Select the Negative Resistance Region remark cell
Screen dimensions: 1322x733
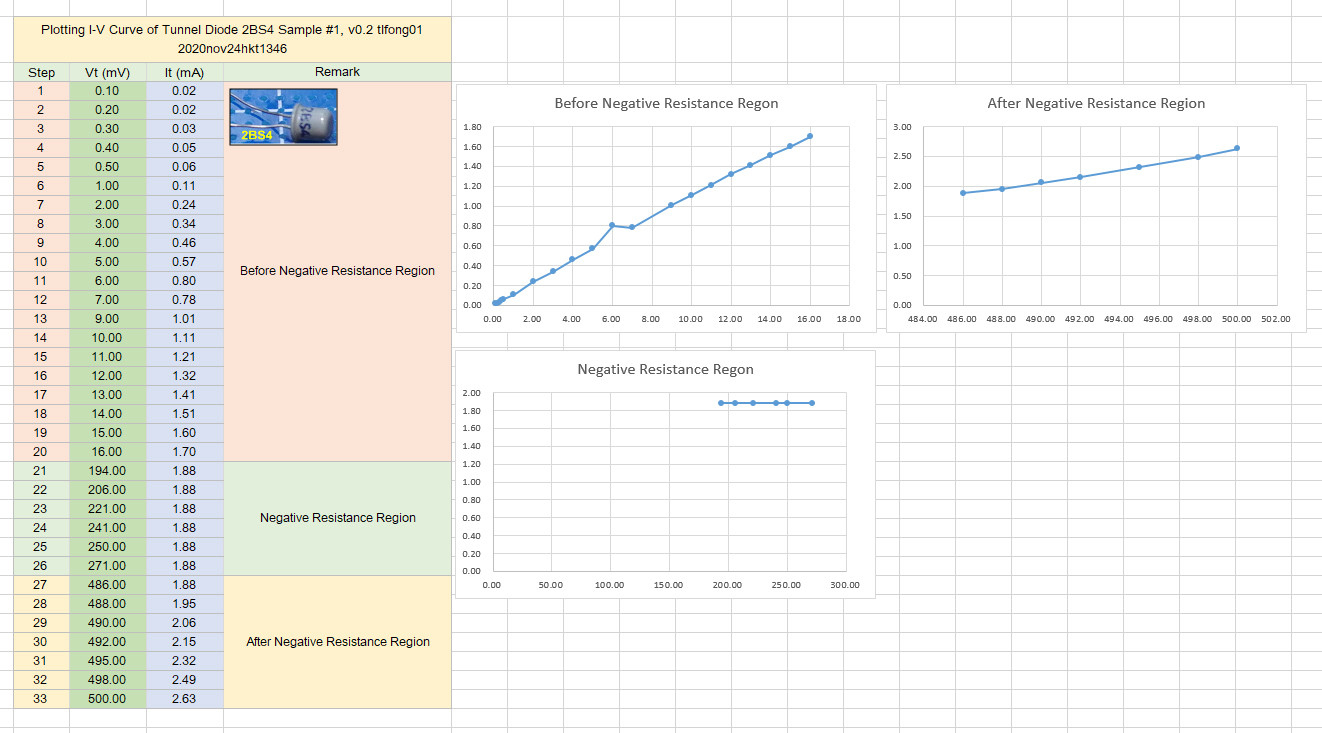[x=337, y=518]
